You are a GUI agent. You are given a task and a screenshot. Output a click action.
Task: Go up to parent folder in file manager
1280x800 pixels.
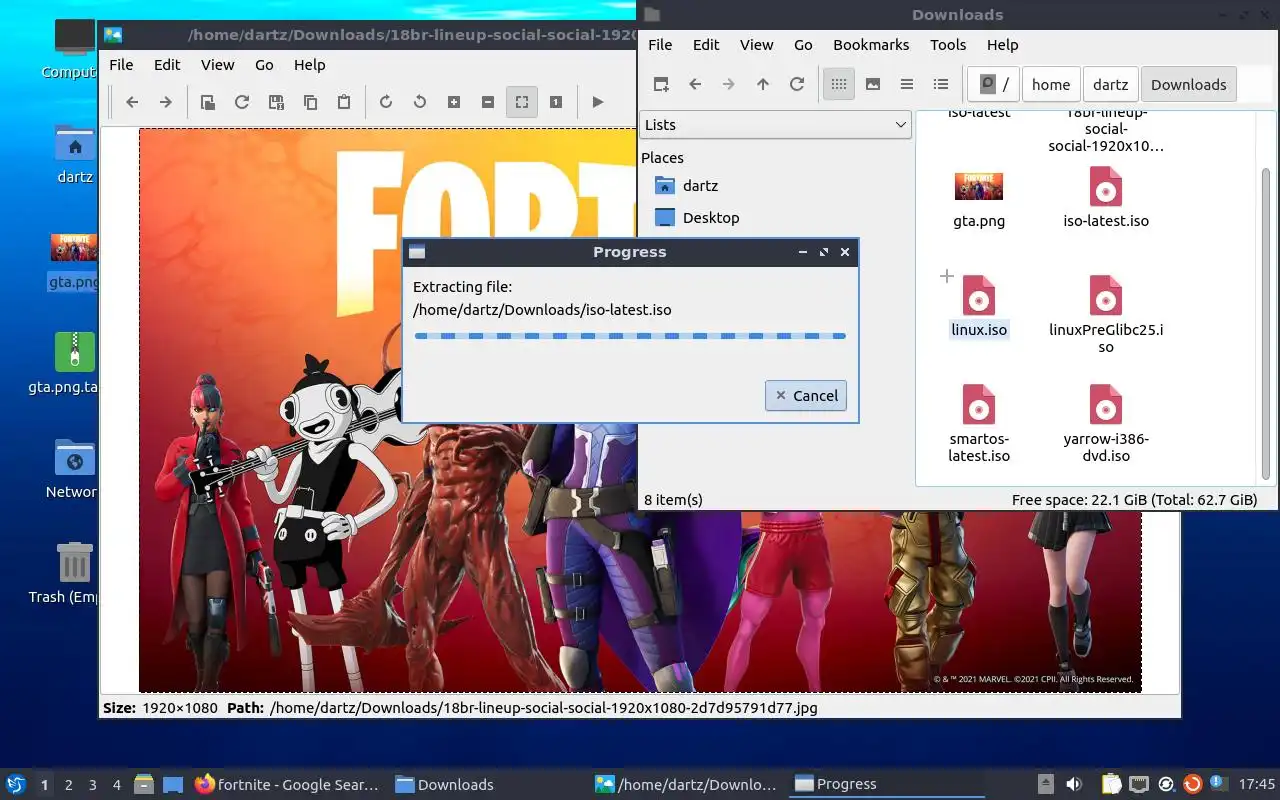click(x=763, y=84)
